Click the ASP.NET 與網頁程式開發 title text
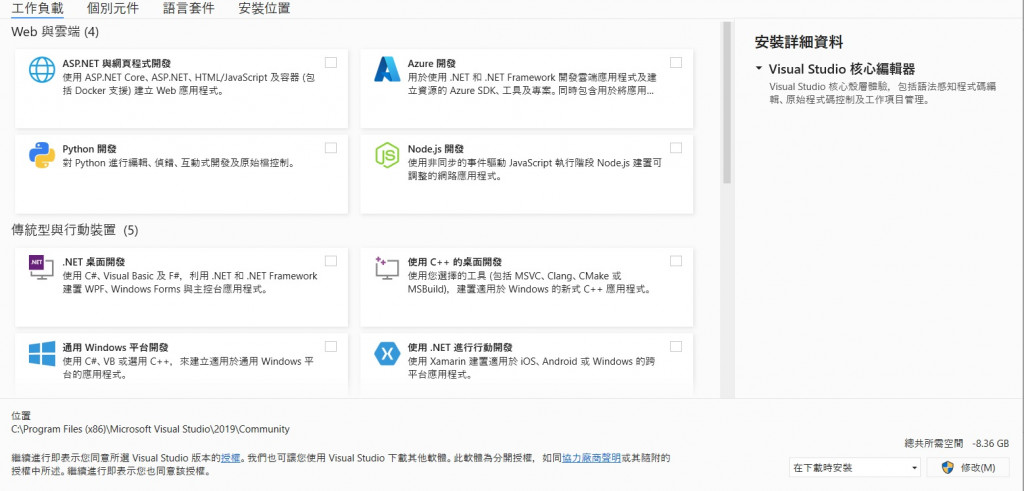Image resolution: width=1024 pixels, height=491 pixels. point(116,63)
